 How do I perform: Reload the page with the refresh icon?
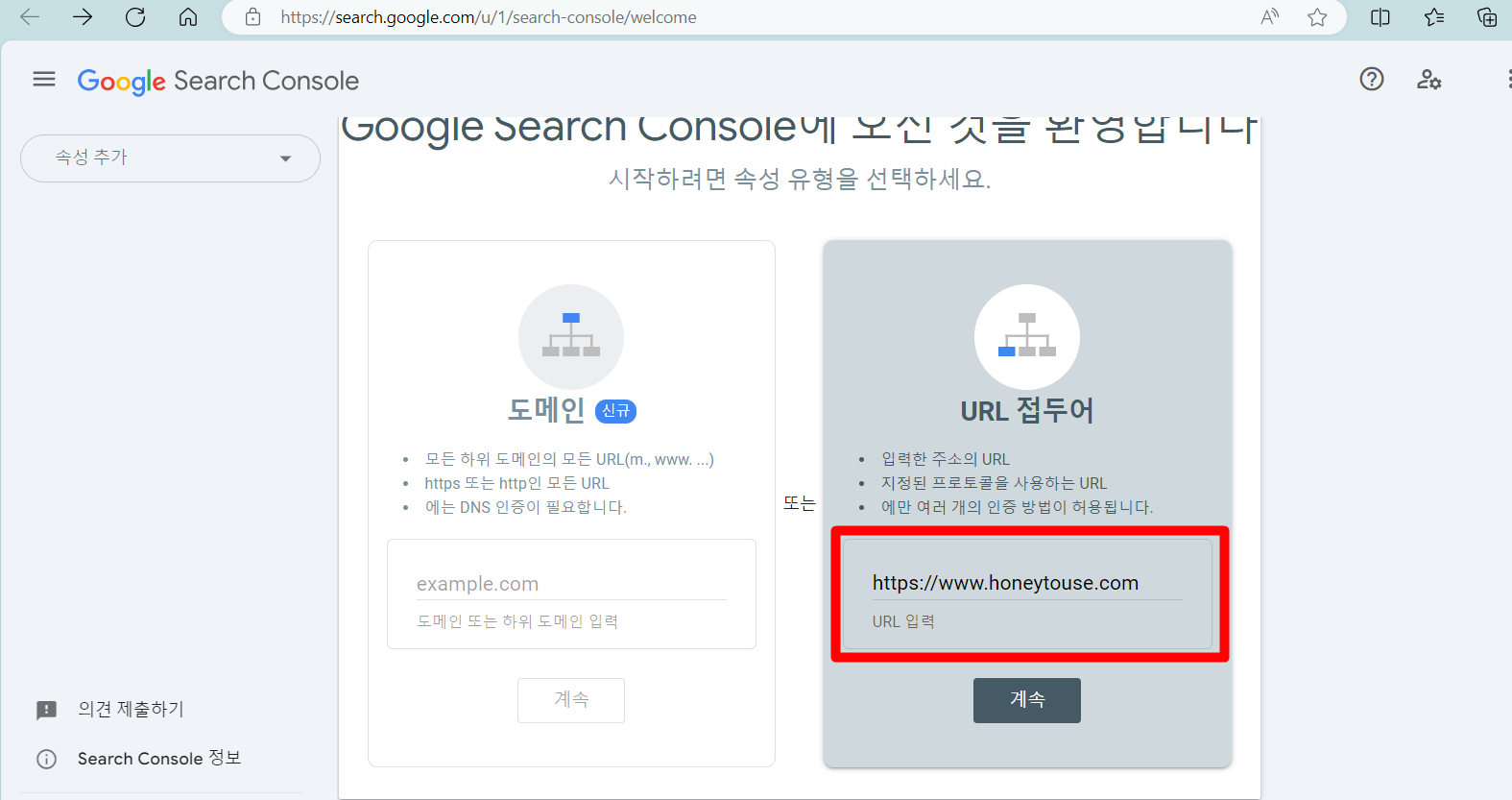click(x=135, y=17)
